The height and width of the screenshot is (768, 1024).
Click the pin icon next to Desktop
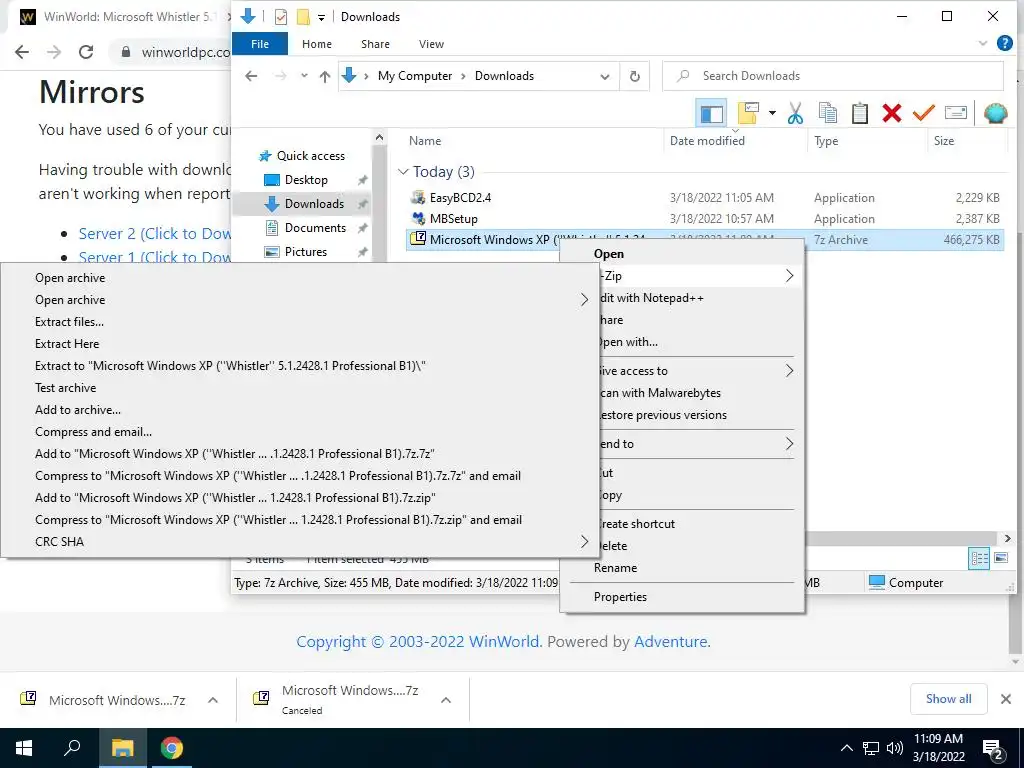[362, 180]
